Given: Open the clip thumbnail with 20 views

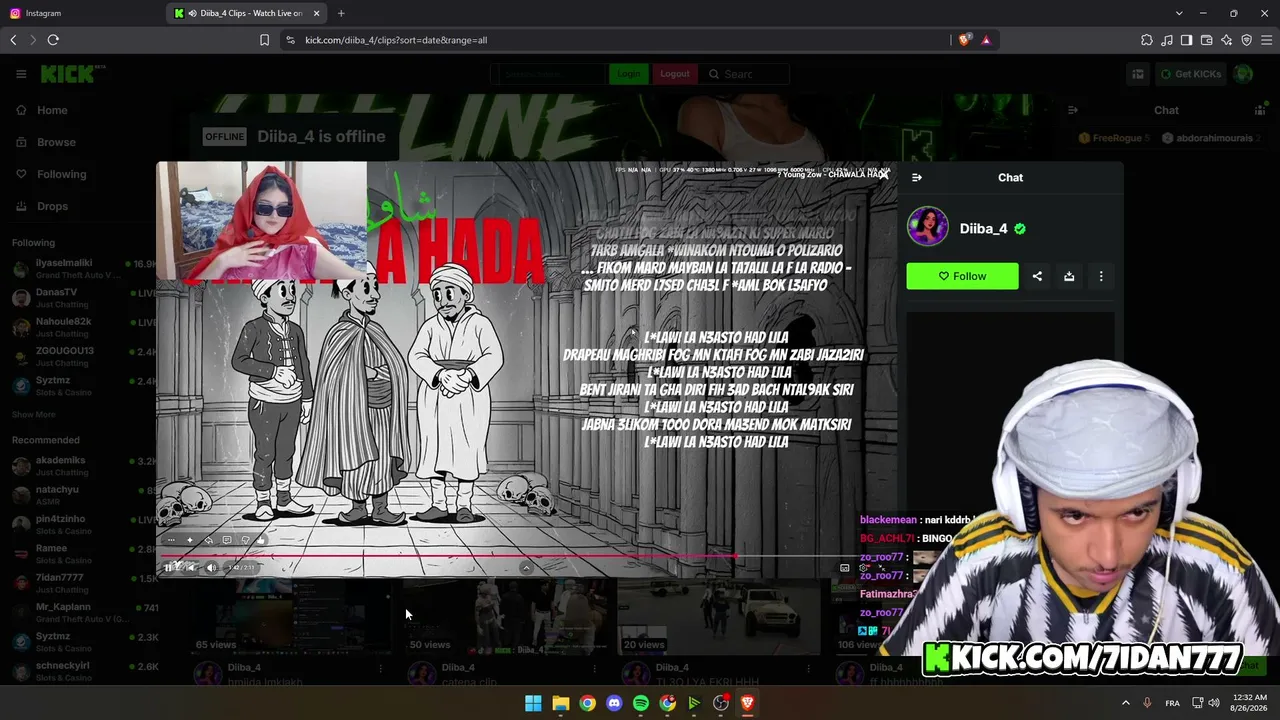Looking at the screenshot, I should click(x=718, y=619).
